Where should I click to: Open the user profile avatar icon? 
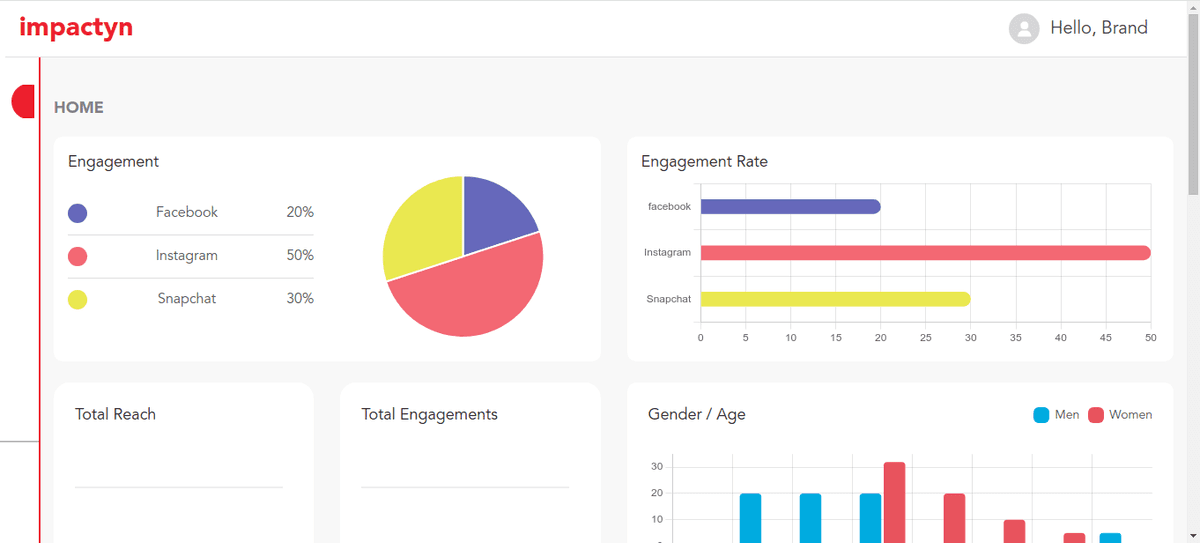pyautogui.click(x=1024, y=29)
